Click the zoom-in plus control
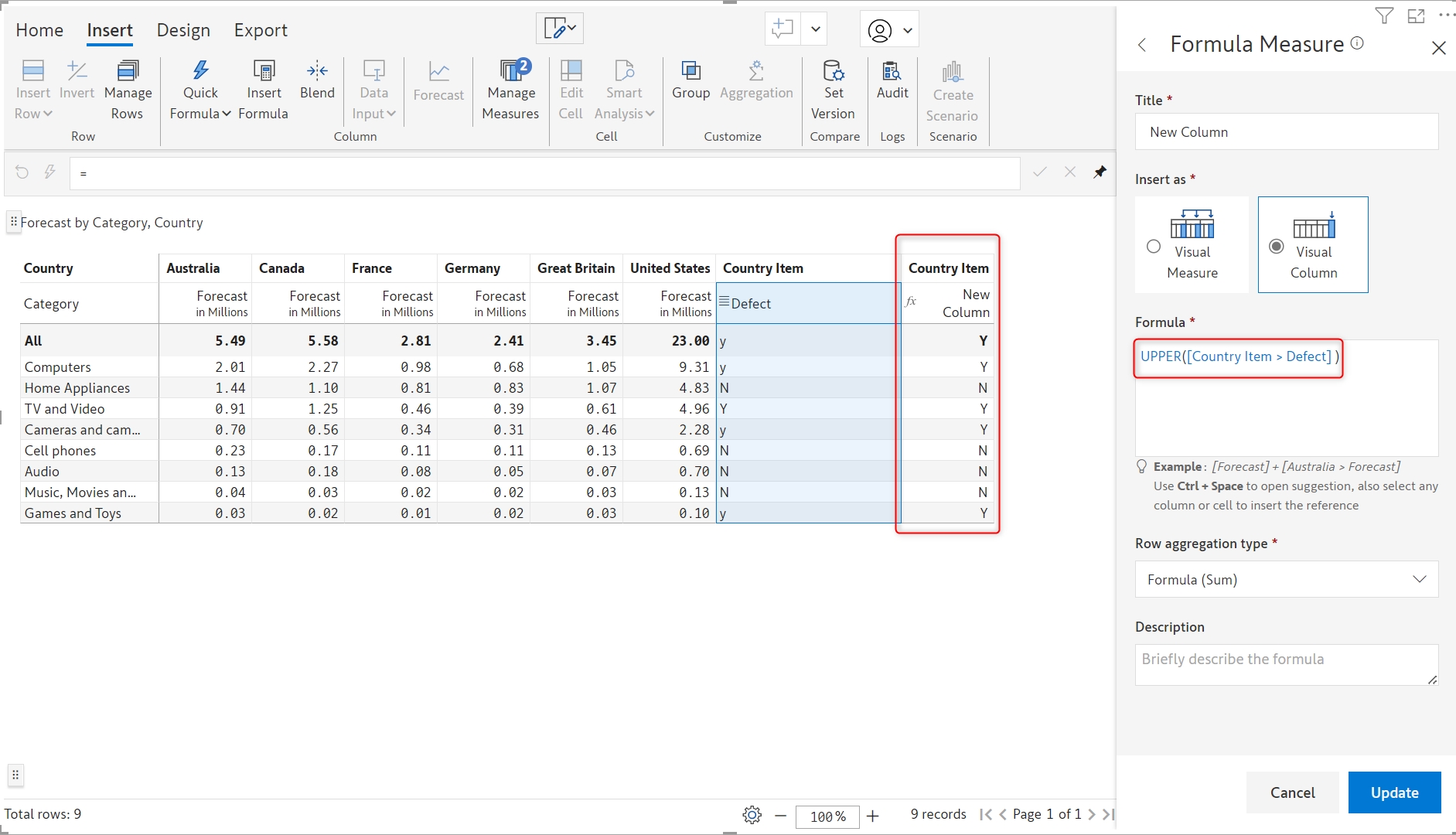Image resolution: width=1456 pixels, height=835 pixels. pyautogui.click(x=873, y=816)
